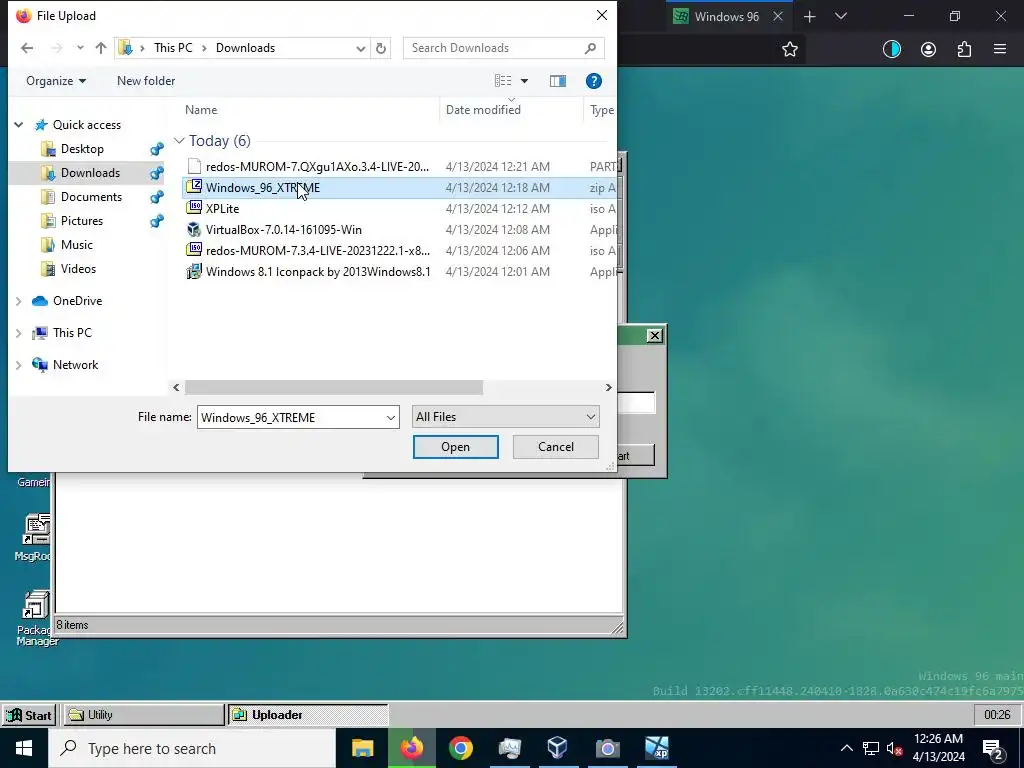
Task: Click the Open button
Action: [455, 447]
